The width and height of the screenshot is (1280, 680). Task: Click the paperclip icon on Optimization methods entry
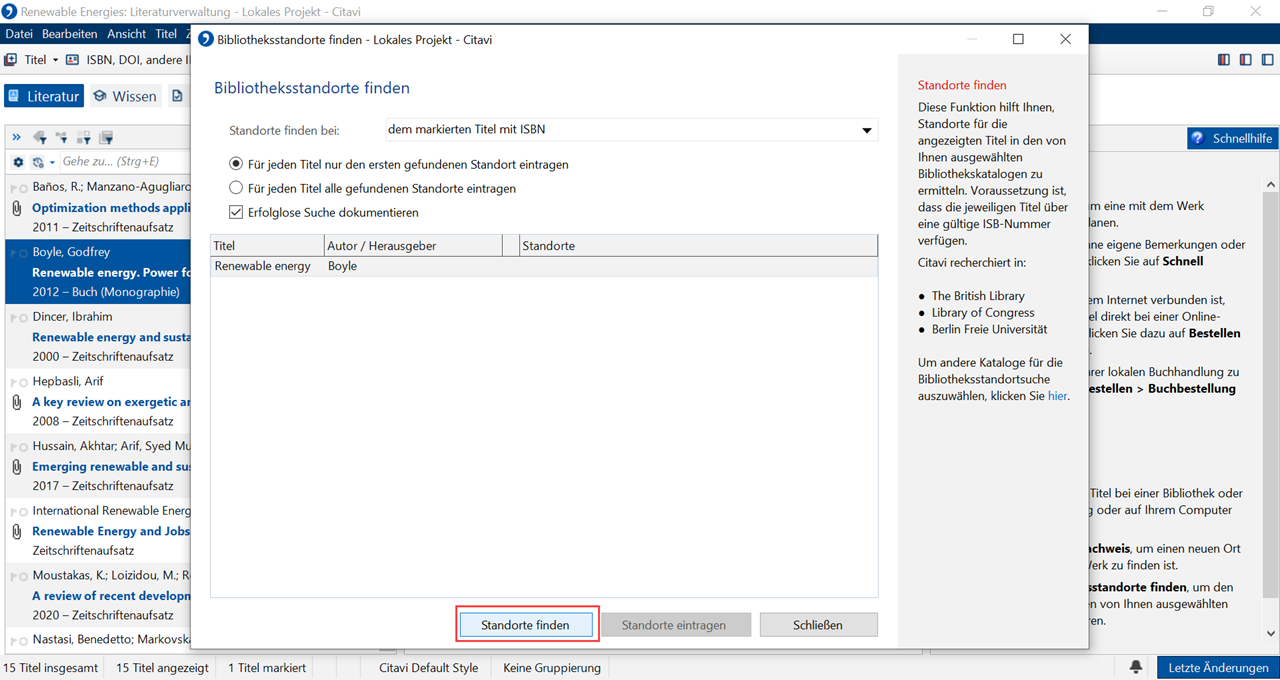(x=16, y=208)
